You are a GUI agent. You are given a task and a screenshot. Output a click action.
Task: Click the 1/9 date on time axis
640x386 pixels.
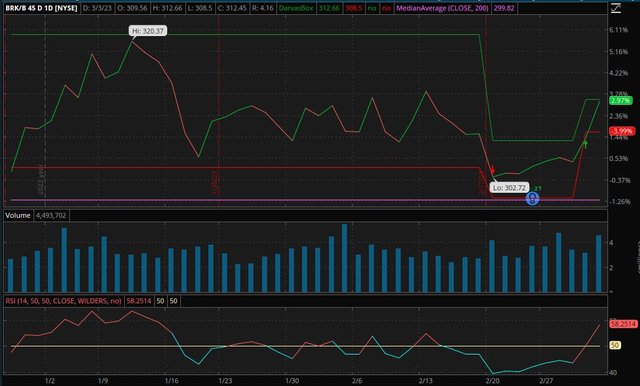tap(103, 381)
